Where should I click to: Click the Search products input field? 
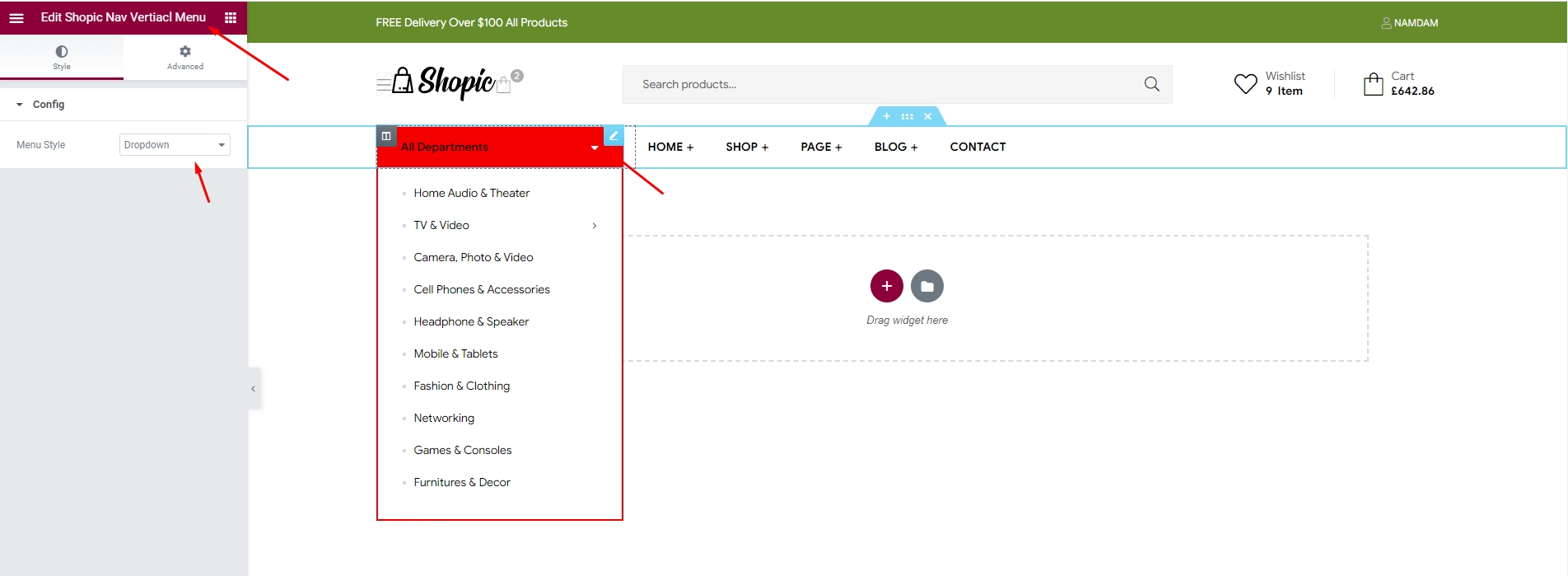[x=881, y=84]
